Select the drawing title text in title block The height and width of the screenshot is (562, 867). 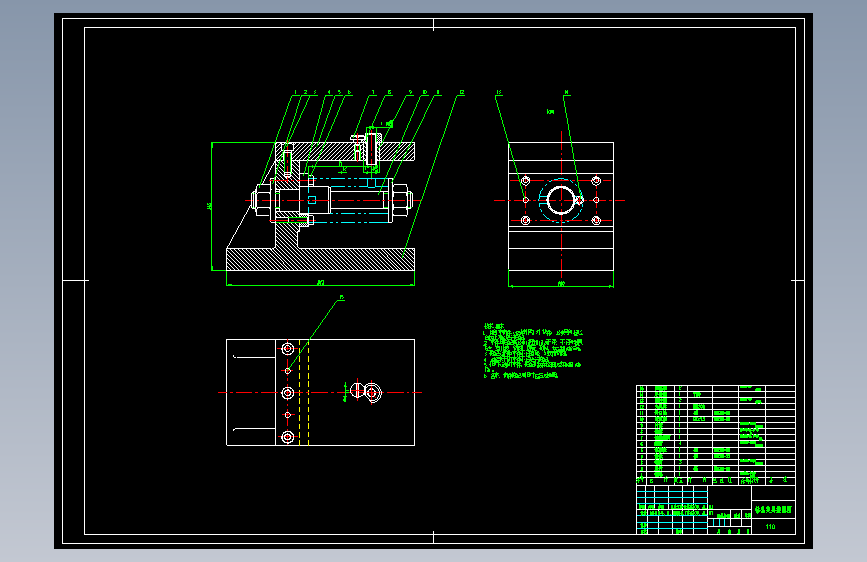click(x=773, y=509)
